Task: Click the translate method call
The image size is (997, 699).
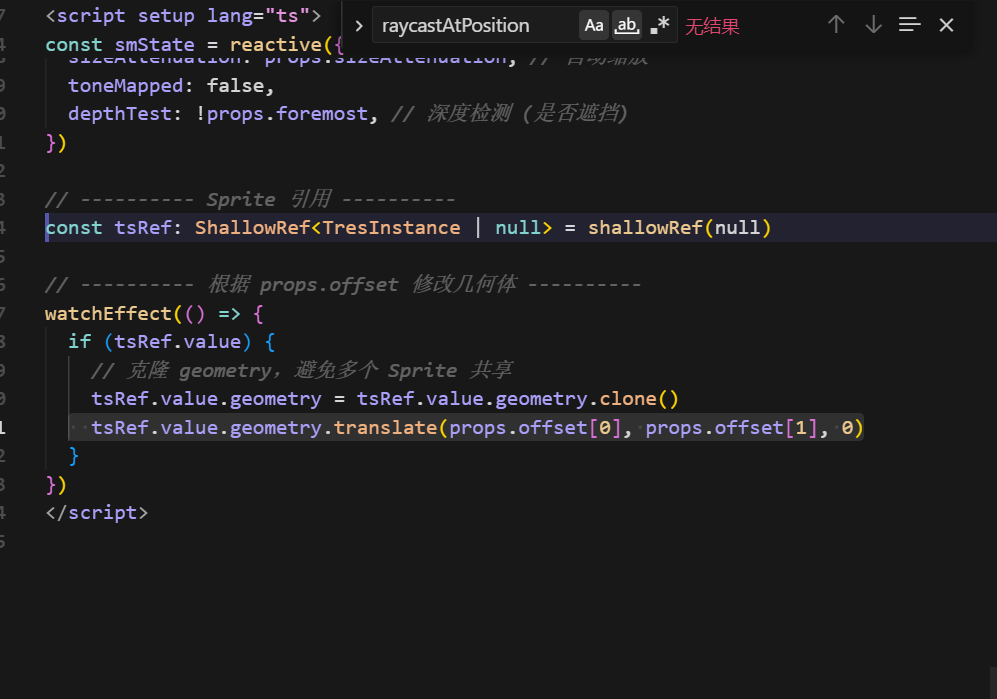Action: click(x=385, y=428)
